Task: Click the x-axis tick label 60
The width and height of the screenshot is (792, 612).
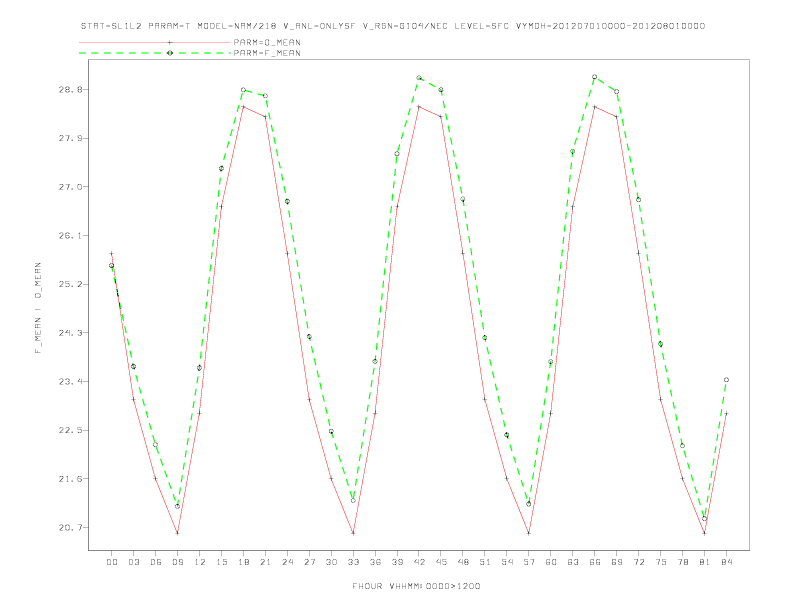Action: point(551,562)
